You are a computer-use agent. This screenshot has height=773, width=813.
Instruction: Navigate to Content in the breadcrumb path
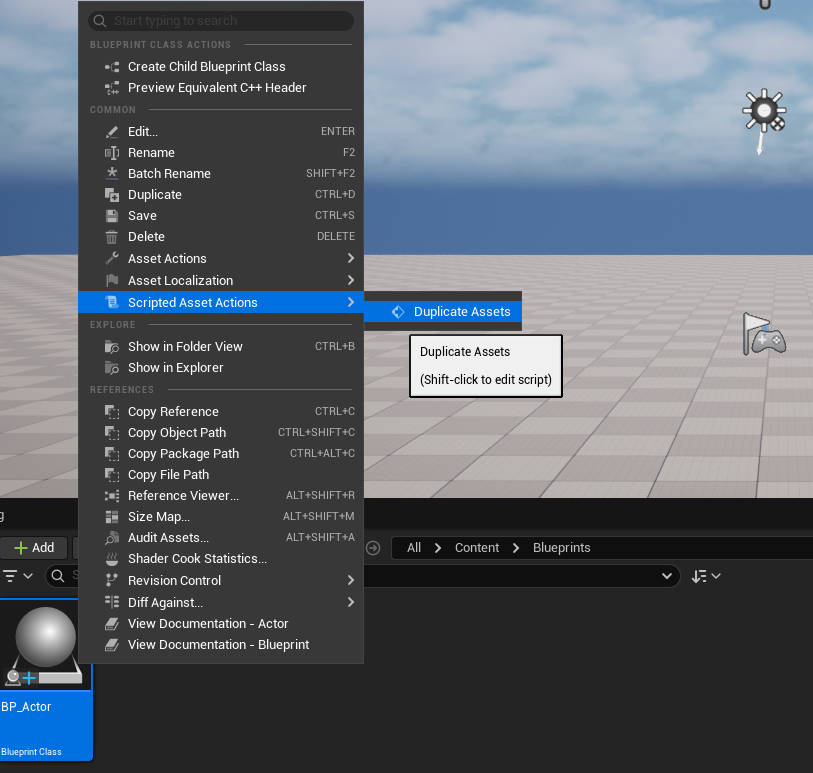pyautogui.click(x=476, y=547)
